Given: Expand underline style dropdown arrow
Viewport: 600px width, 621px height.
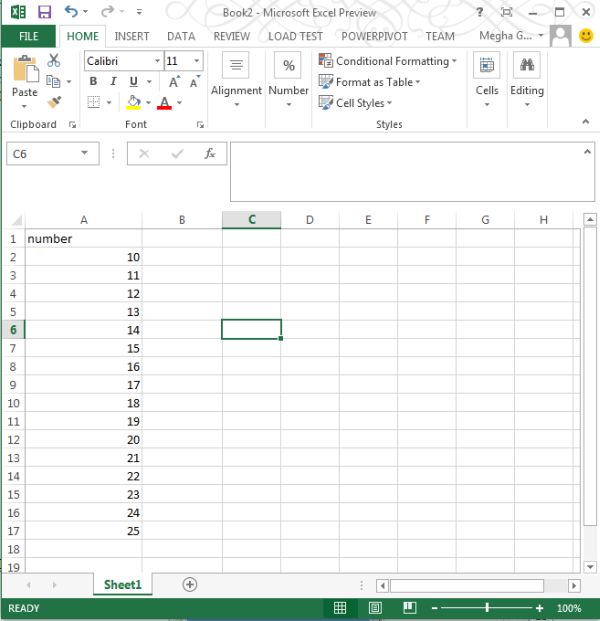Looking at the screenshot, I should [149, 82].
